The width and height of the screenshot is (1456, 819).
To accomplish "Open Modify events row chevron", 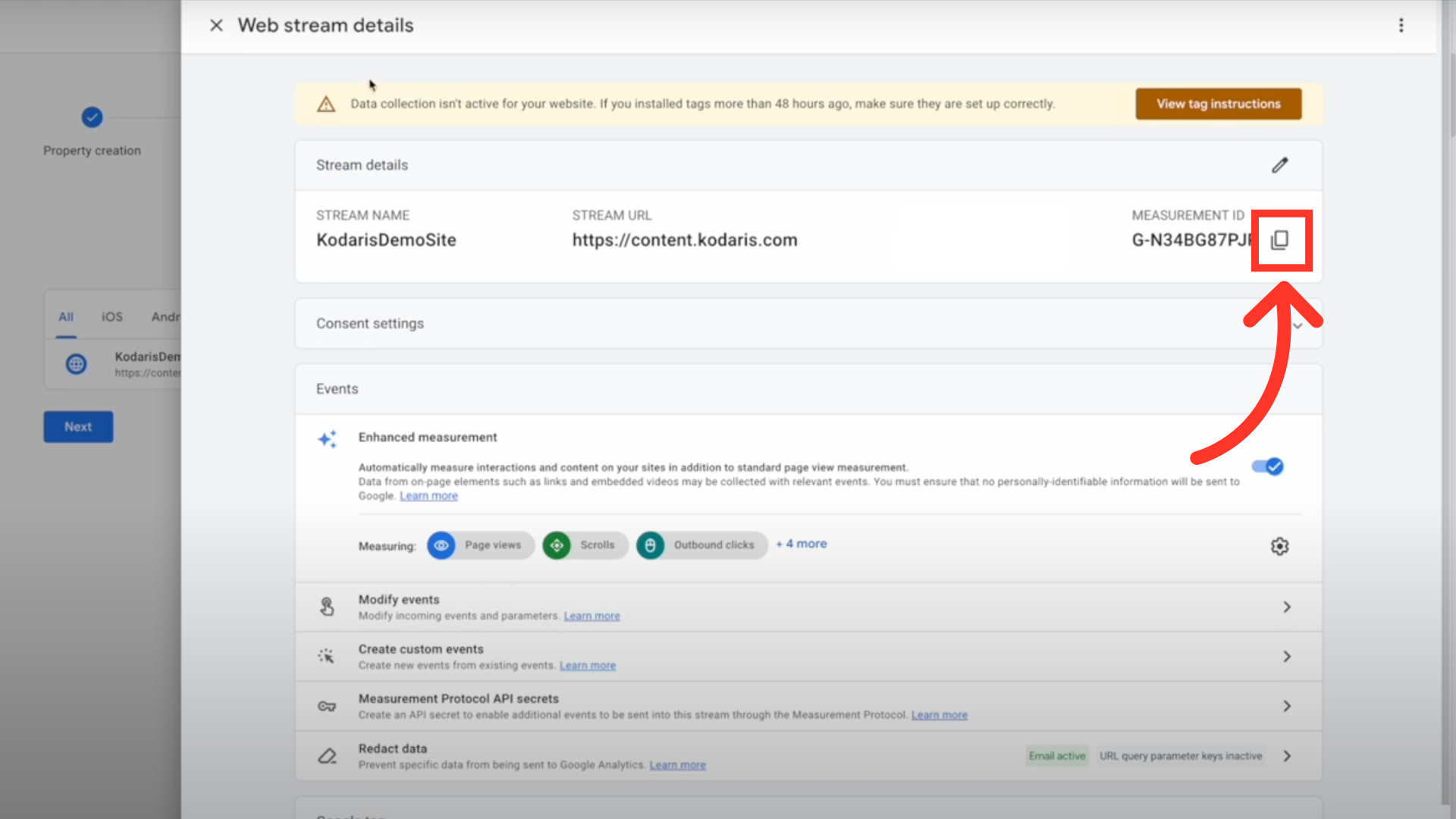I will 1287,607.
